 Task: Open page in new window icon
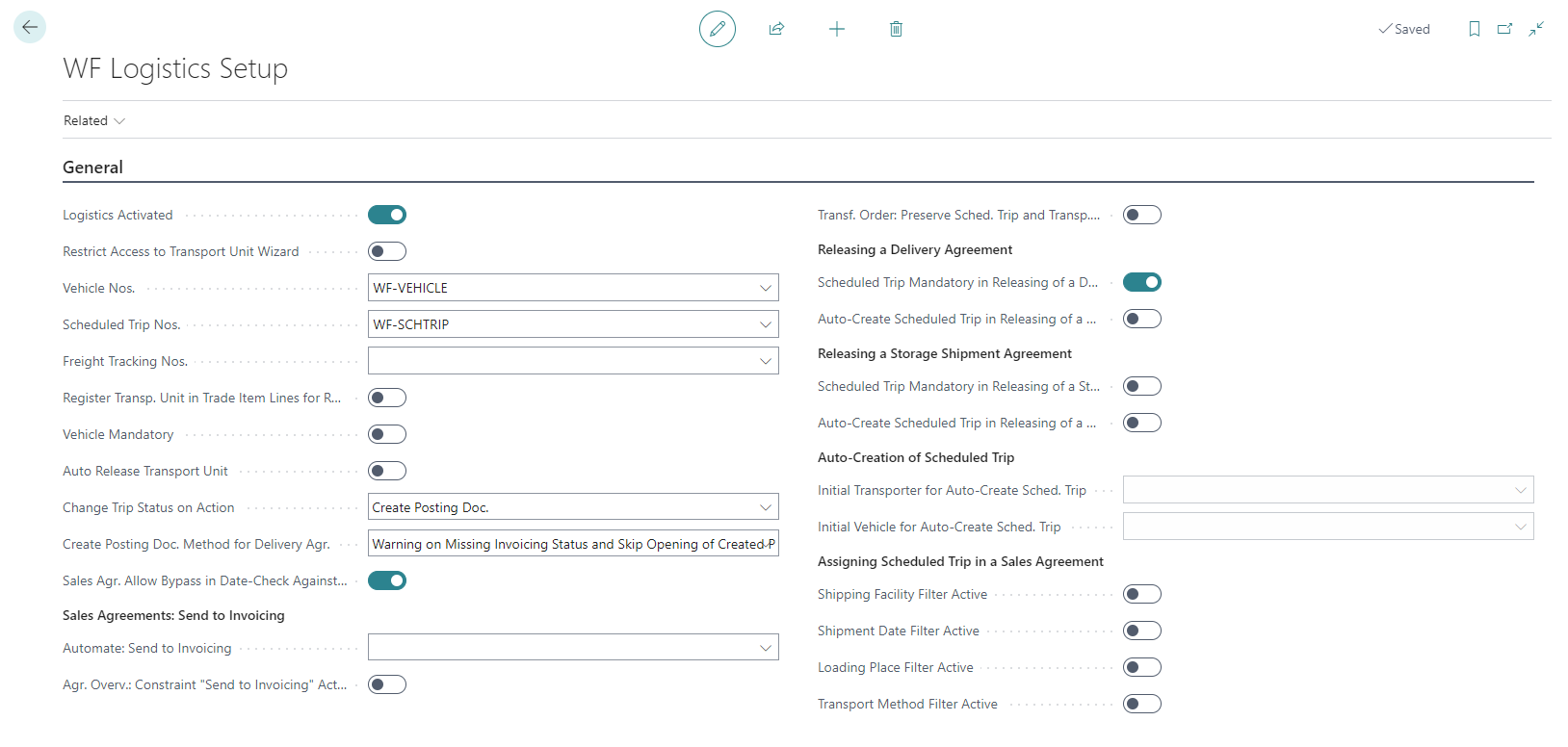pos(1504,29)
